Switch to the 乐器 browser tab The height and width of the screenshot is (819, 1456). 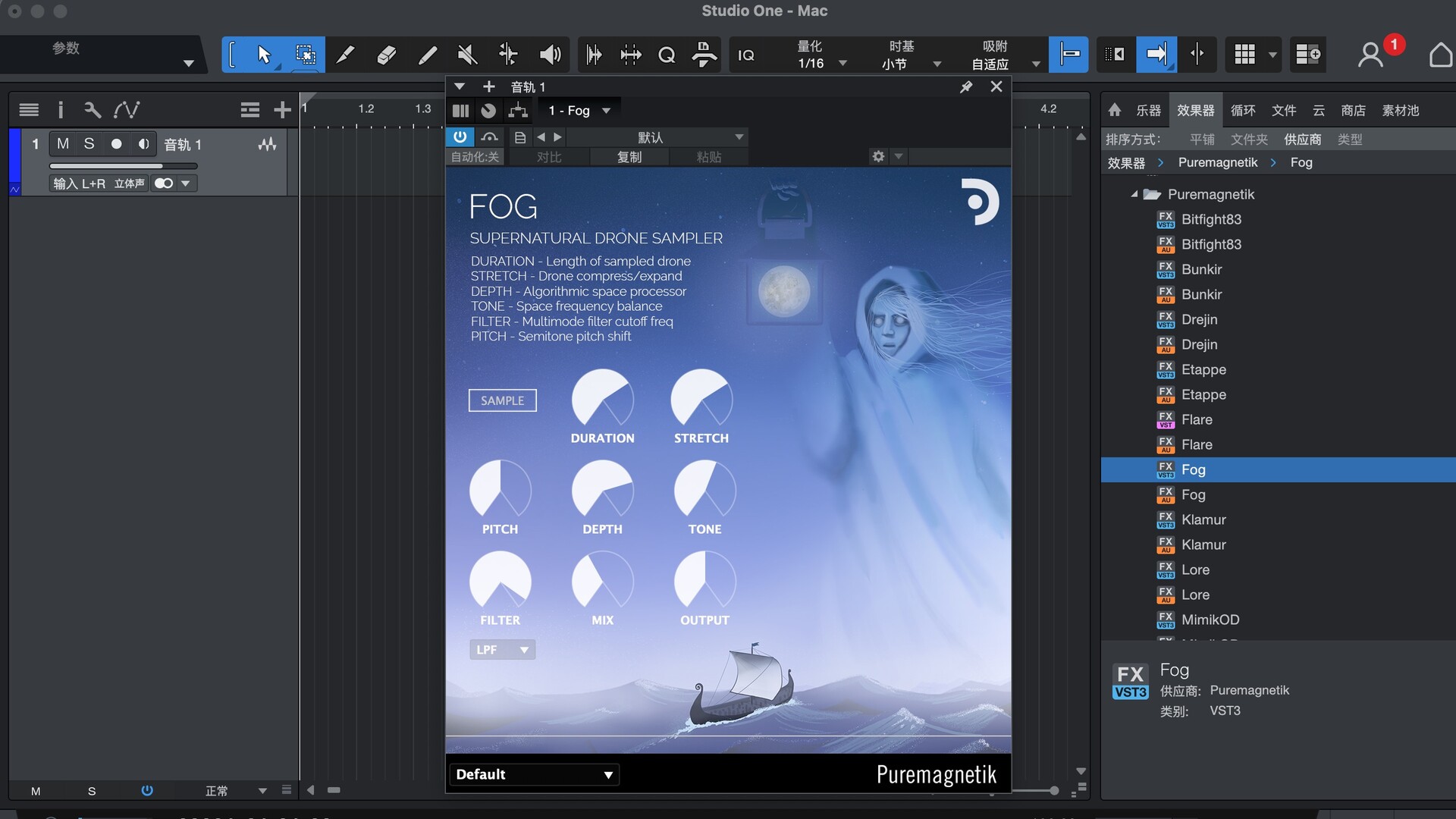coord(1149,111)
